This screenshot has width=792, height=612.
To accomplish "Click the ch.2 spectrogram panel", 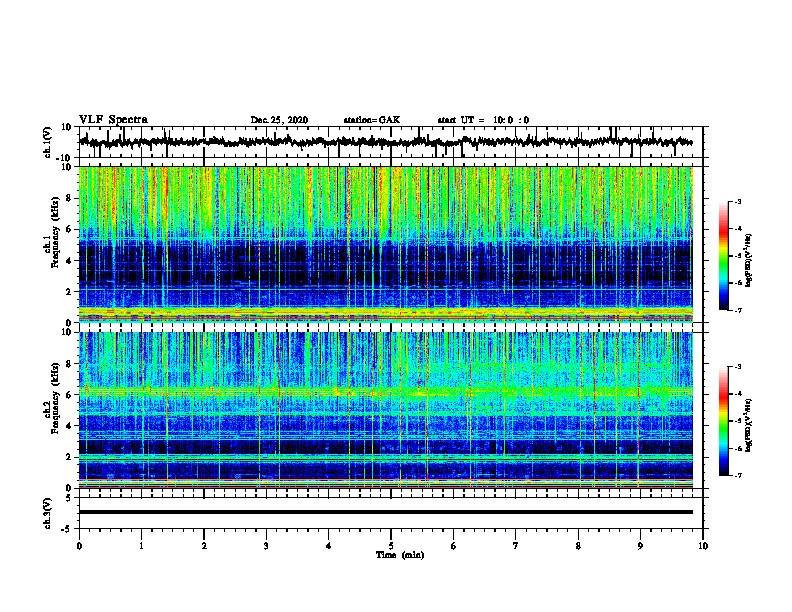I will point(386,410).
